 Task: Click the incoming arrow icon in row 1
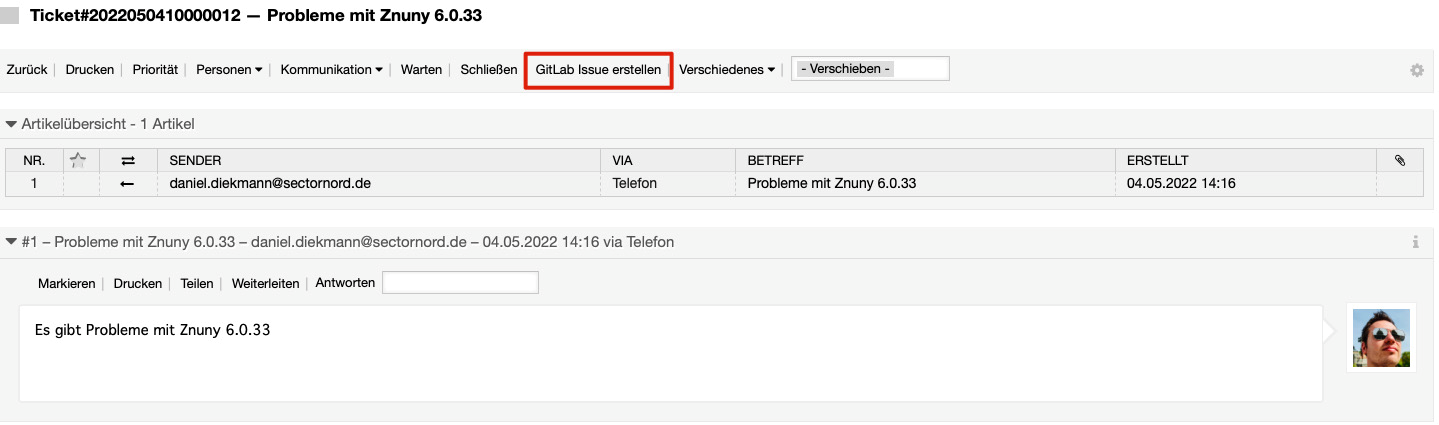pos(127,184)
